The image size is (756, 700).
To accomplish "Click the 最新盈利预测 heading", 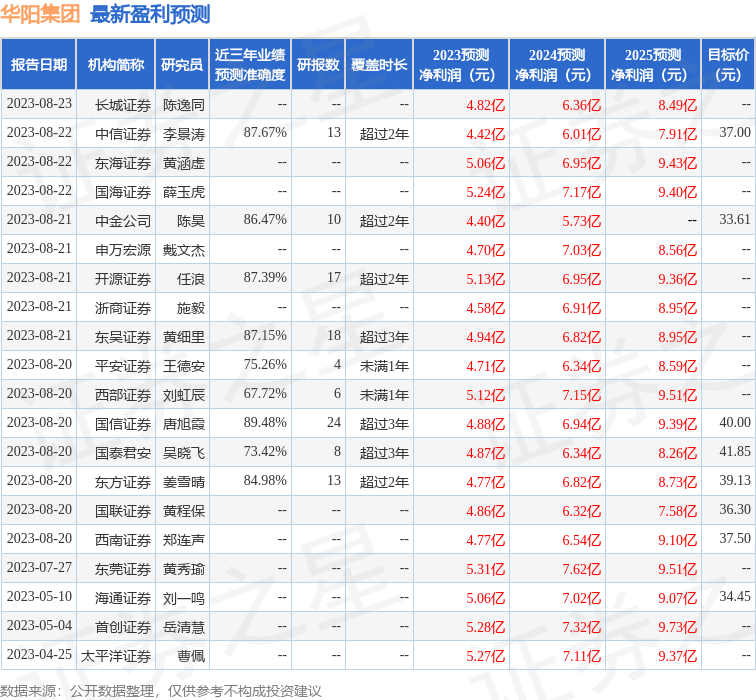I will point(150,14).
